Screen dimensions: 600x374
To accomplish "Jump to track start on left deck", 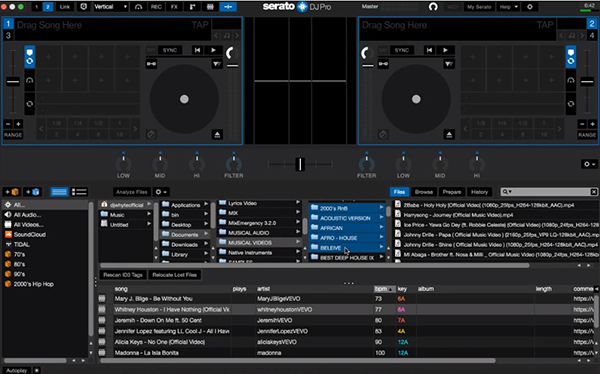I will 197,50.
